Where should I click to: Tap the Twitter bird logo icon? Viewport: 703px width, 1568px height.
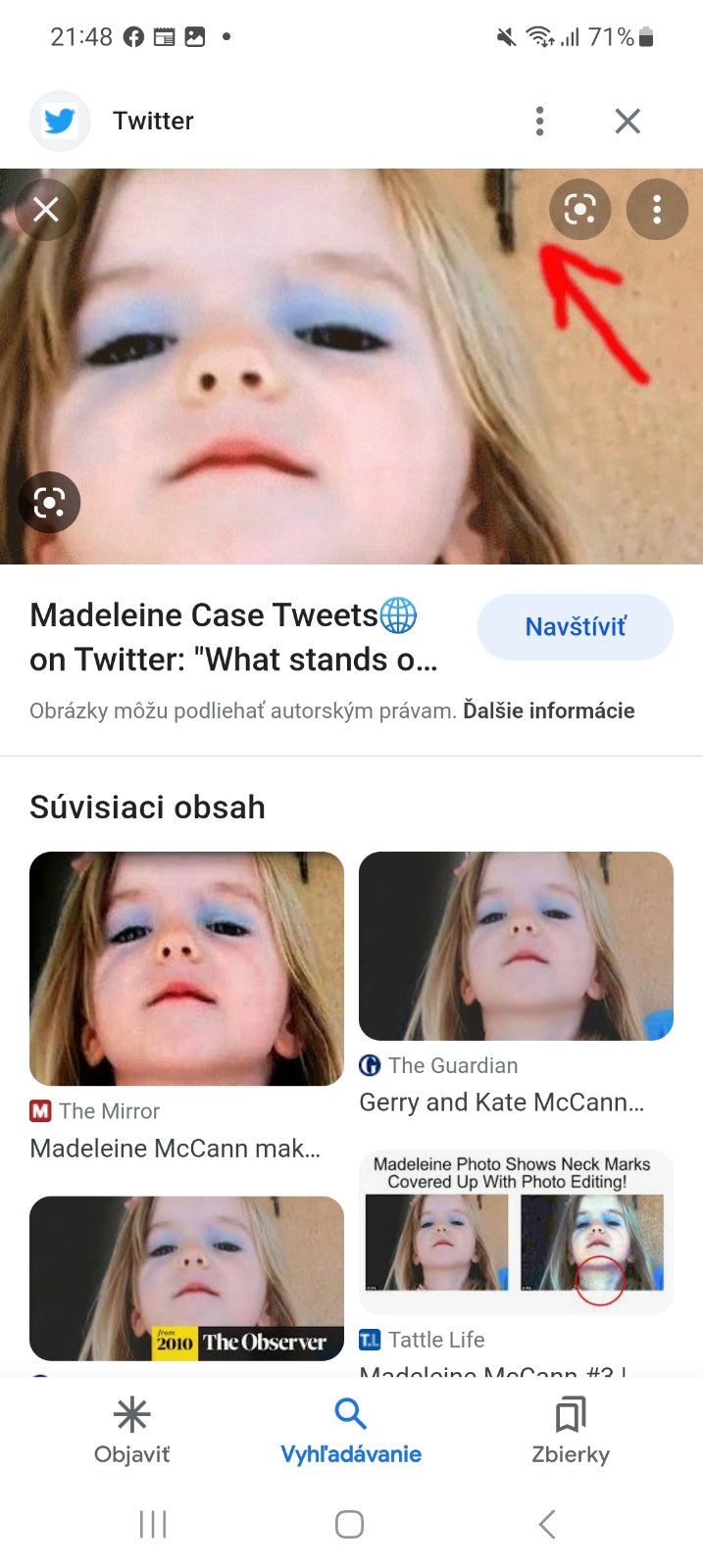(60, 121)
